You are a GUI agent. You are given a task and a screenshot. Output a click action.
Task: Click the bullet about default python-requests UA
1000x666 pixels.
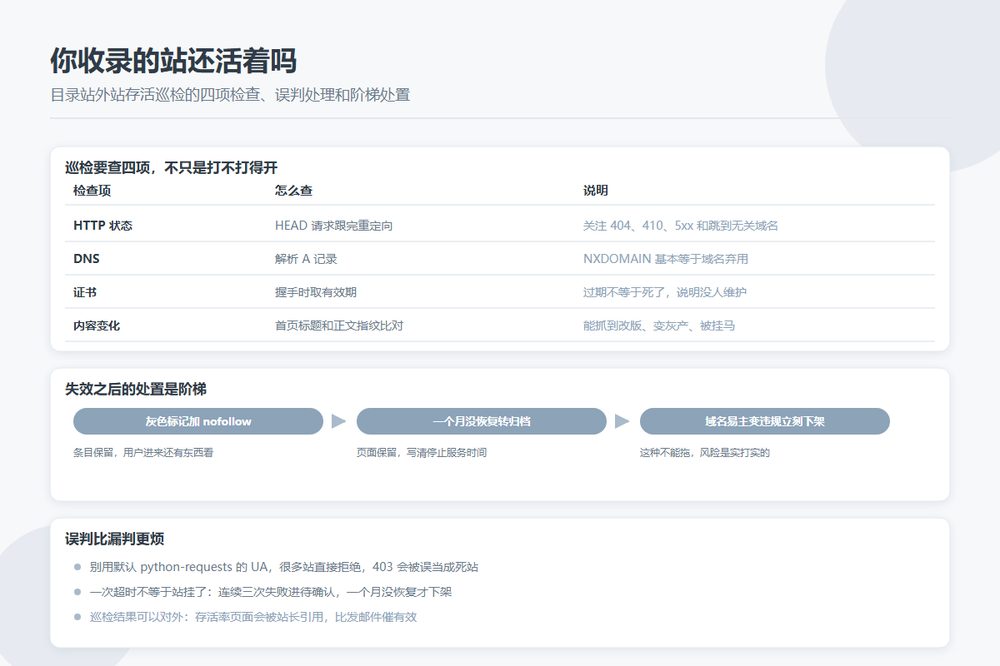tap(284, 566)
